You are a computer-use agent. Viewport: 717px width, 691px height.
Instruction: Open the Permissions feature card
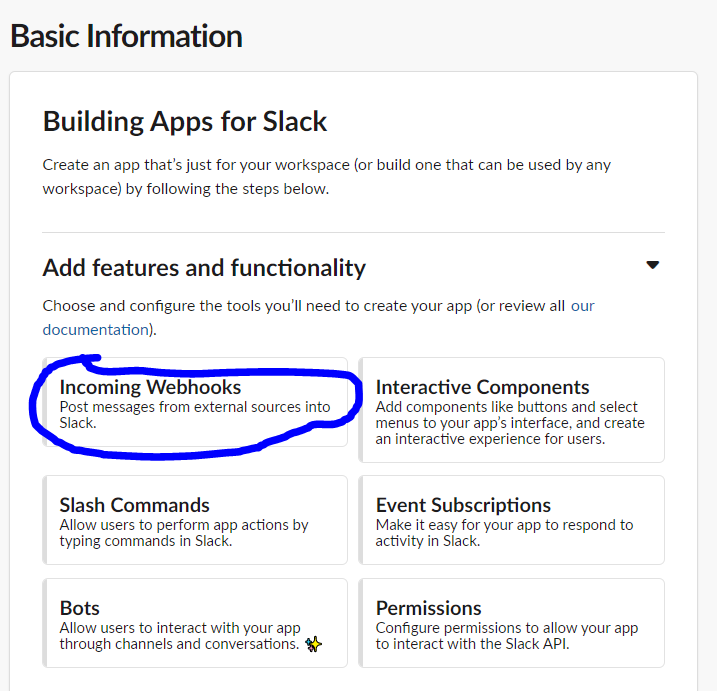tap(511, 623)
